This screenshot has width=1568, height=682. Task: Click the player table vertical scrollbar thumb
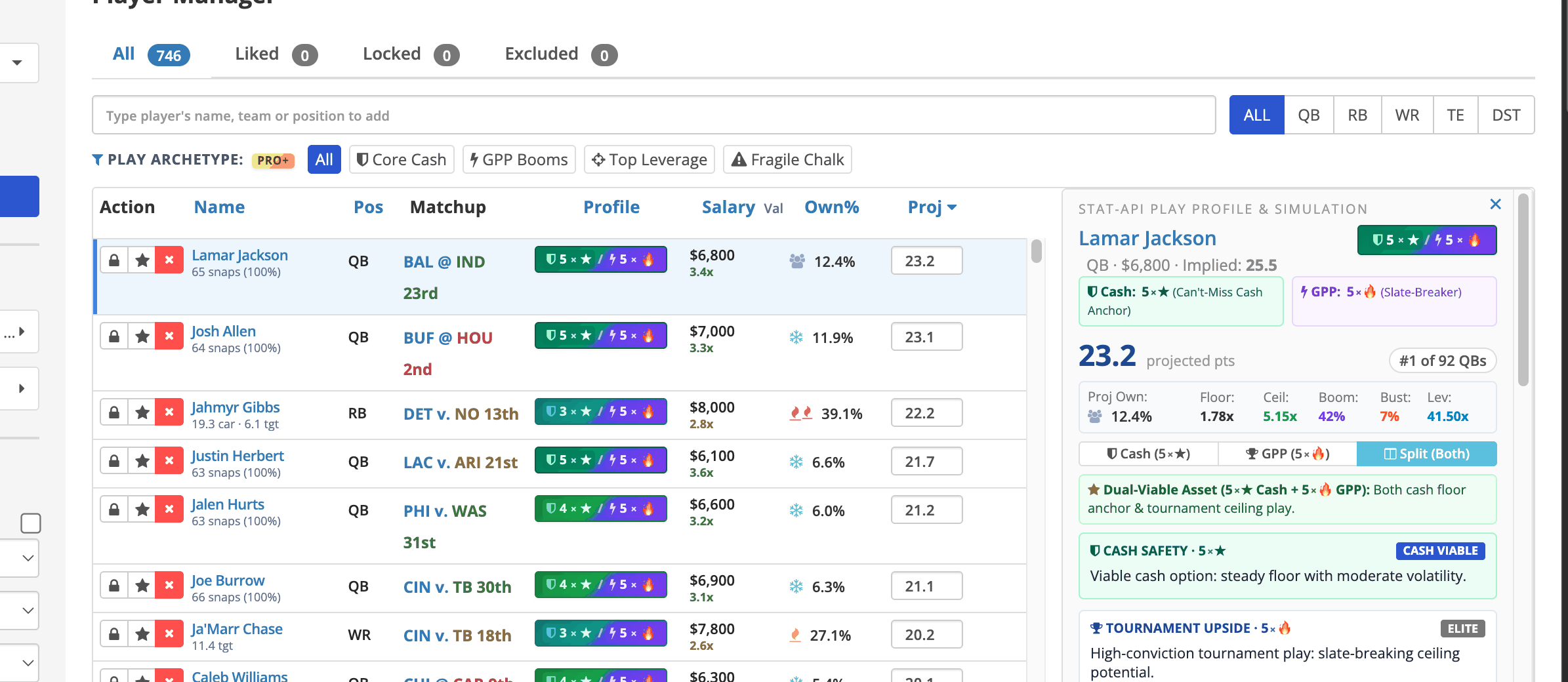point(1037,251)
